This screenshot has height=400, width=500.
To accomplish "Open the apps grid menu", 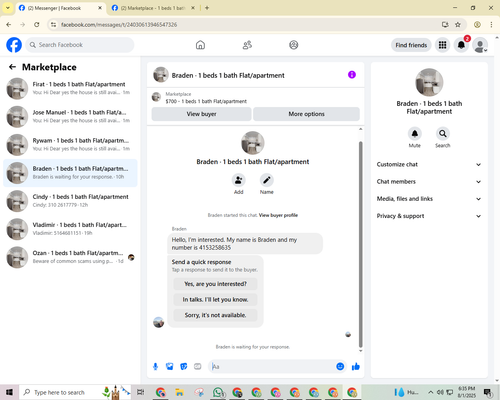I will [442, 45].
